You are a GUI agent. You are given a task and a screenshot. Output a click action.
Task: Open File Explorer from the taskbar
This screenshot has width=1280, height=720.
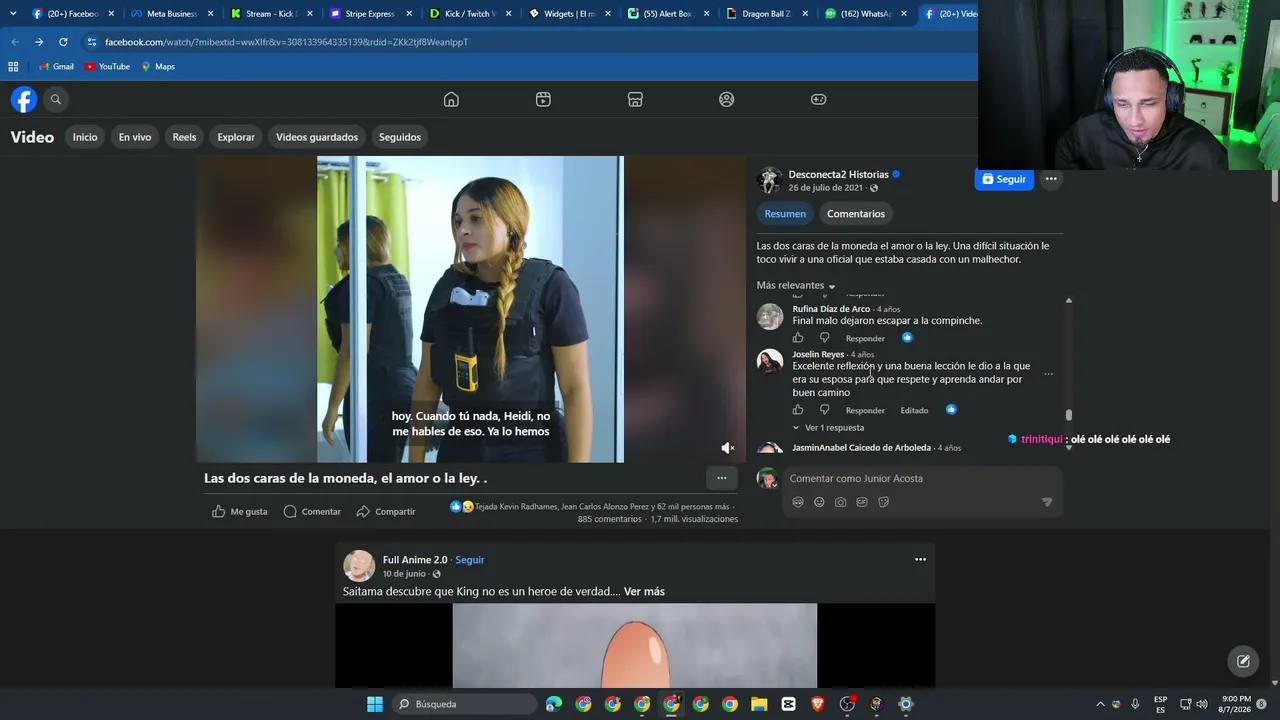tap(759, 704)
